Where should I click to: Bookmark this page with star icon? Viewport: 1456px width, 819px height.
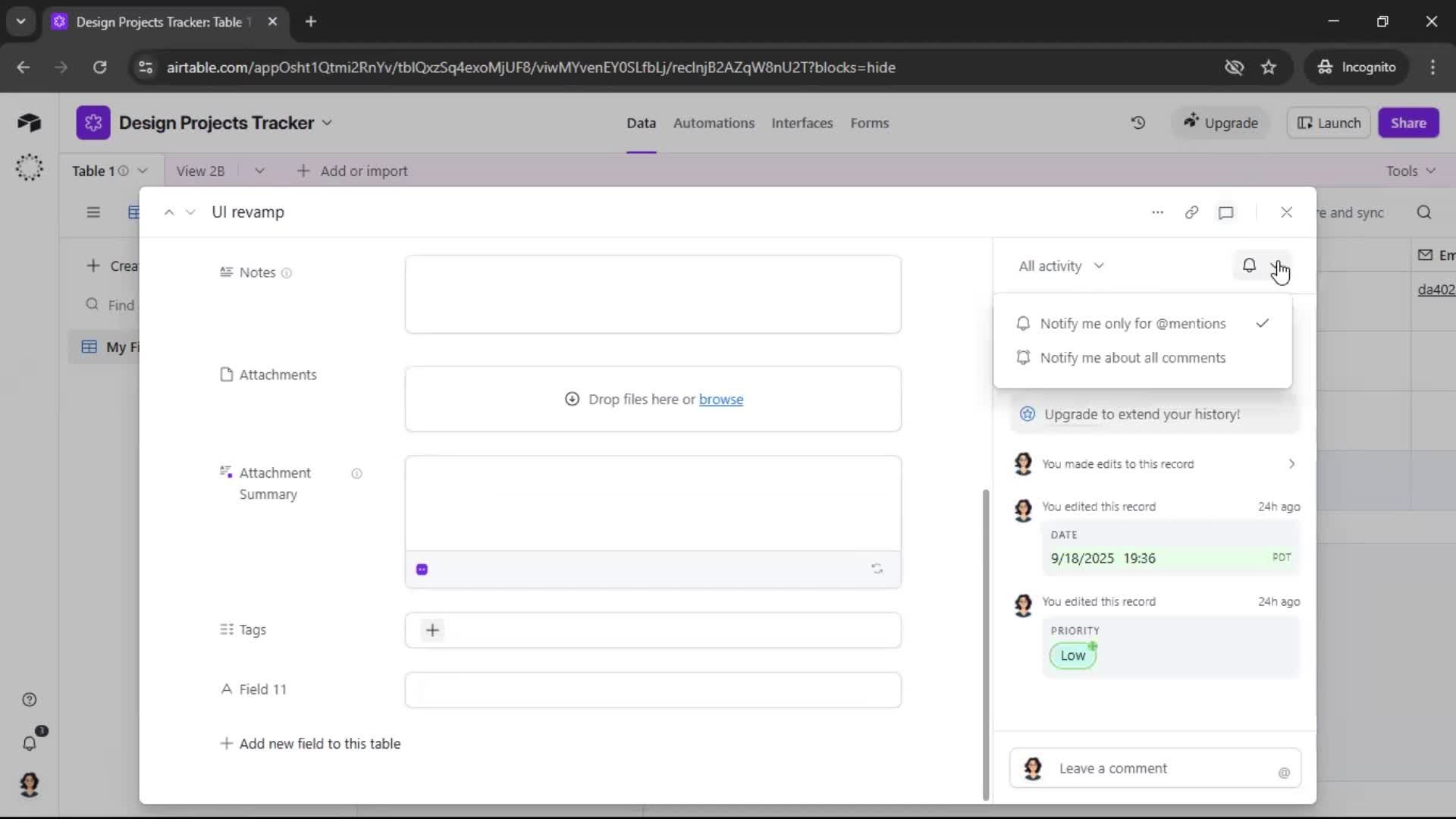click(x=1269, y=67)
